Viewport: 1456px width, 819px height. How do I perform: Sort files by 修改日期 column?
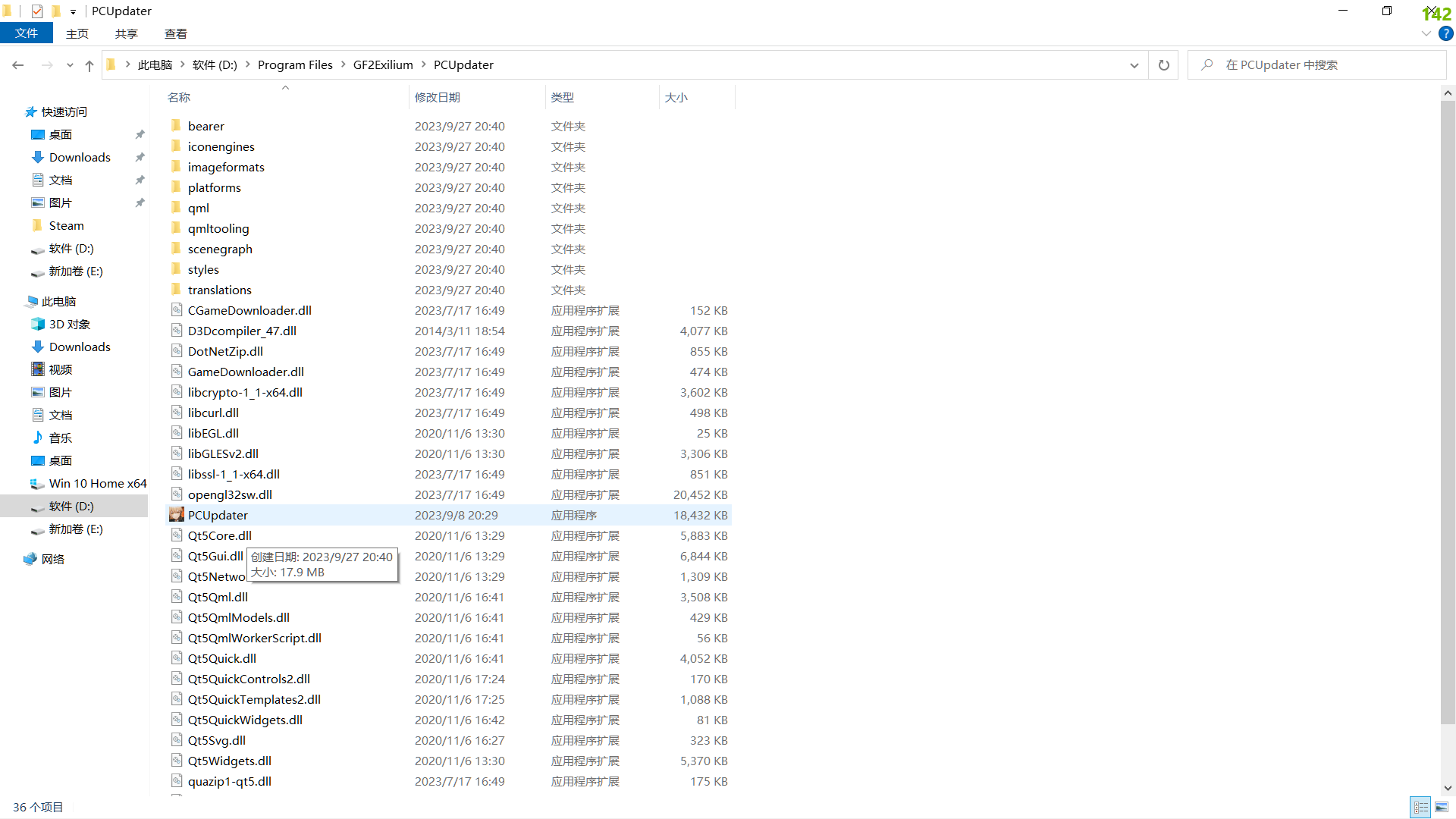pos(438,97)
